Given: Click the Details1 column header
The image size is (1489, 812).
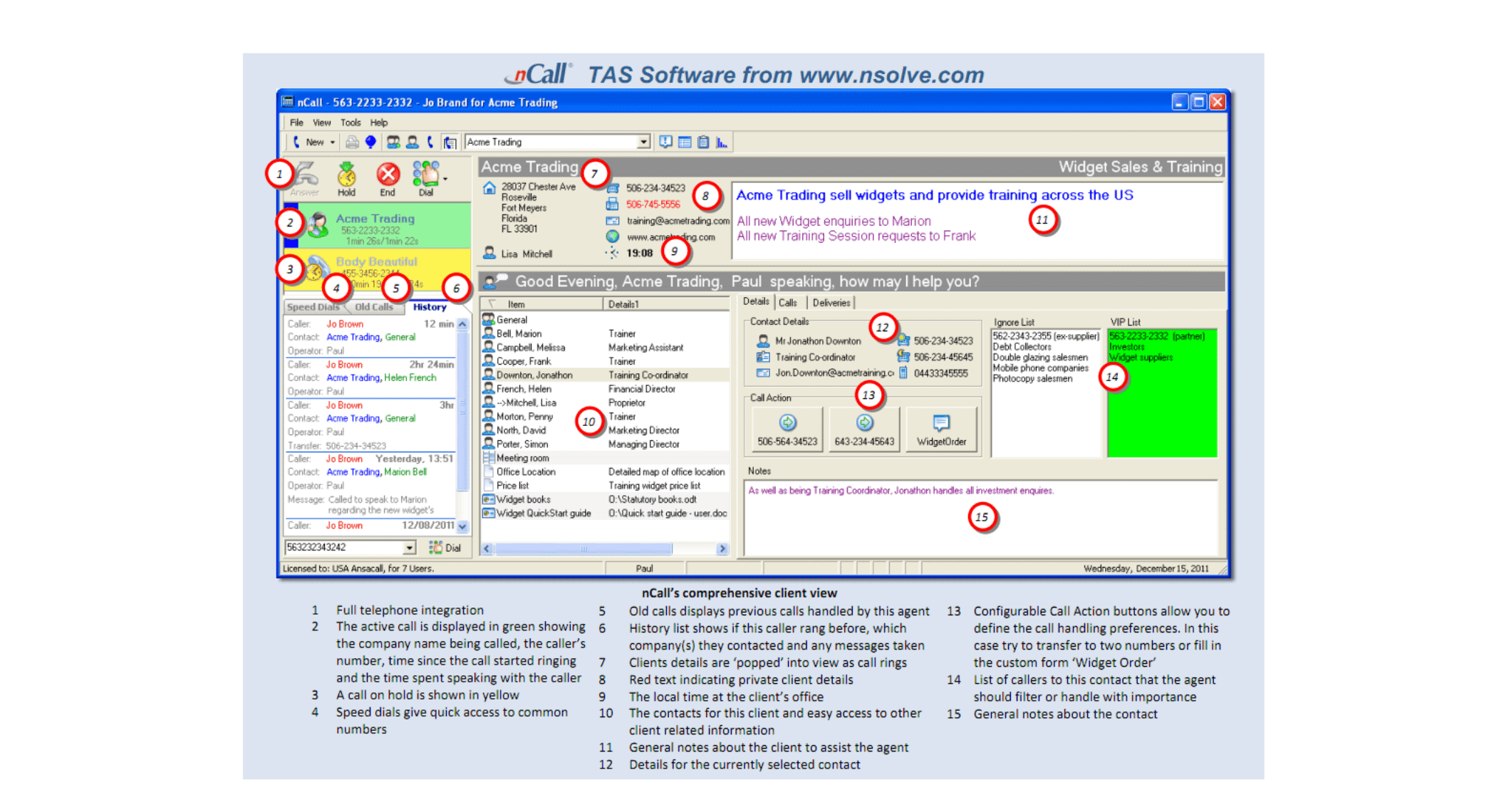Looking at the screenshot, I should click(665, 304).
